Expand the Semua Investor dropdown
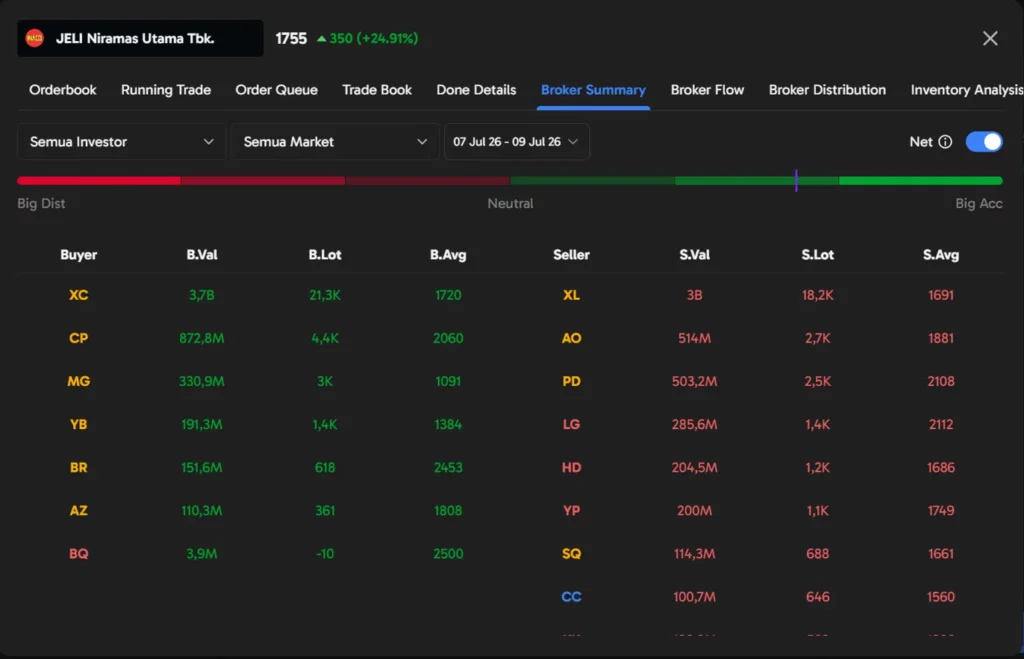The width and height of the screenshot is (1024, 659). point(121,142)
